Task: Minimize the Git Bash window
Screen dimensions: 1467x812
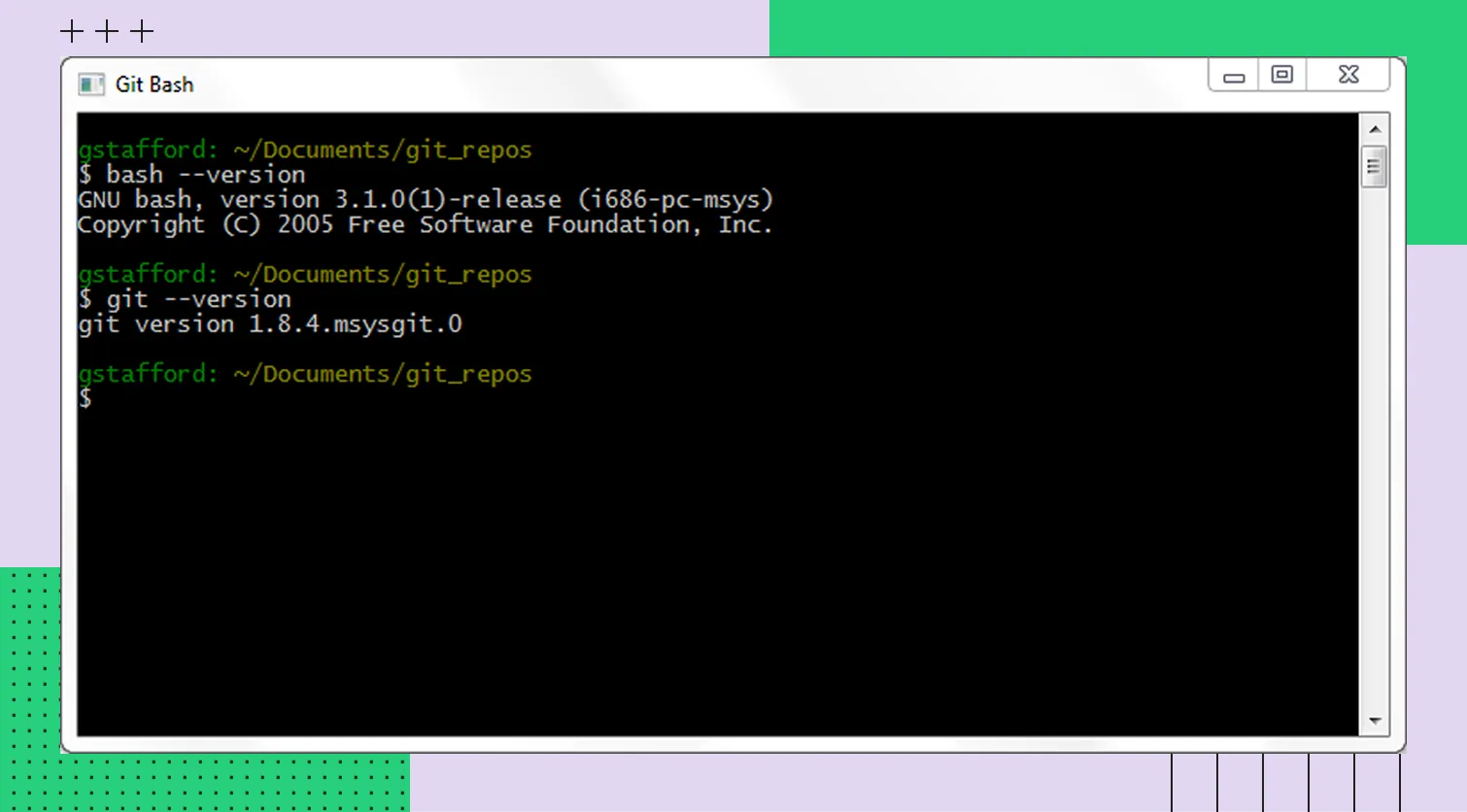Action: pyautogui.click(x=1234, y=76)
